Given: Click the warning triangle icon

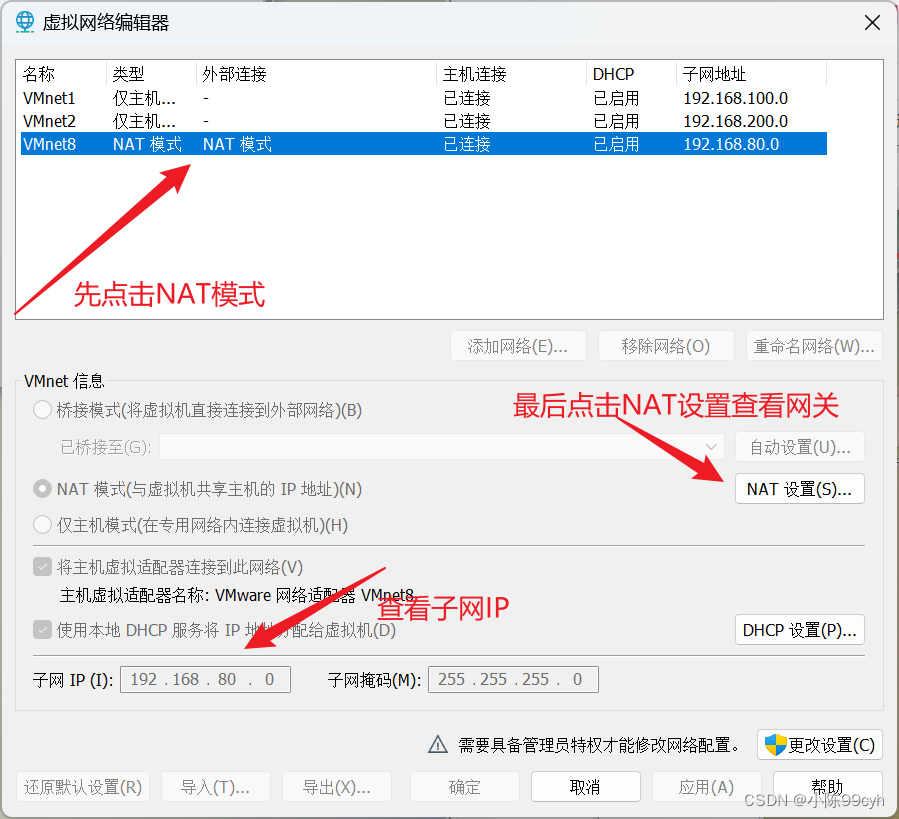Looking at the screenshot, I should pyautogui.click(x=438, y=744).
